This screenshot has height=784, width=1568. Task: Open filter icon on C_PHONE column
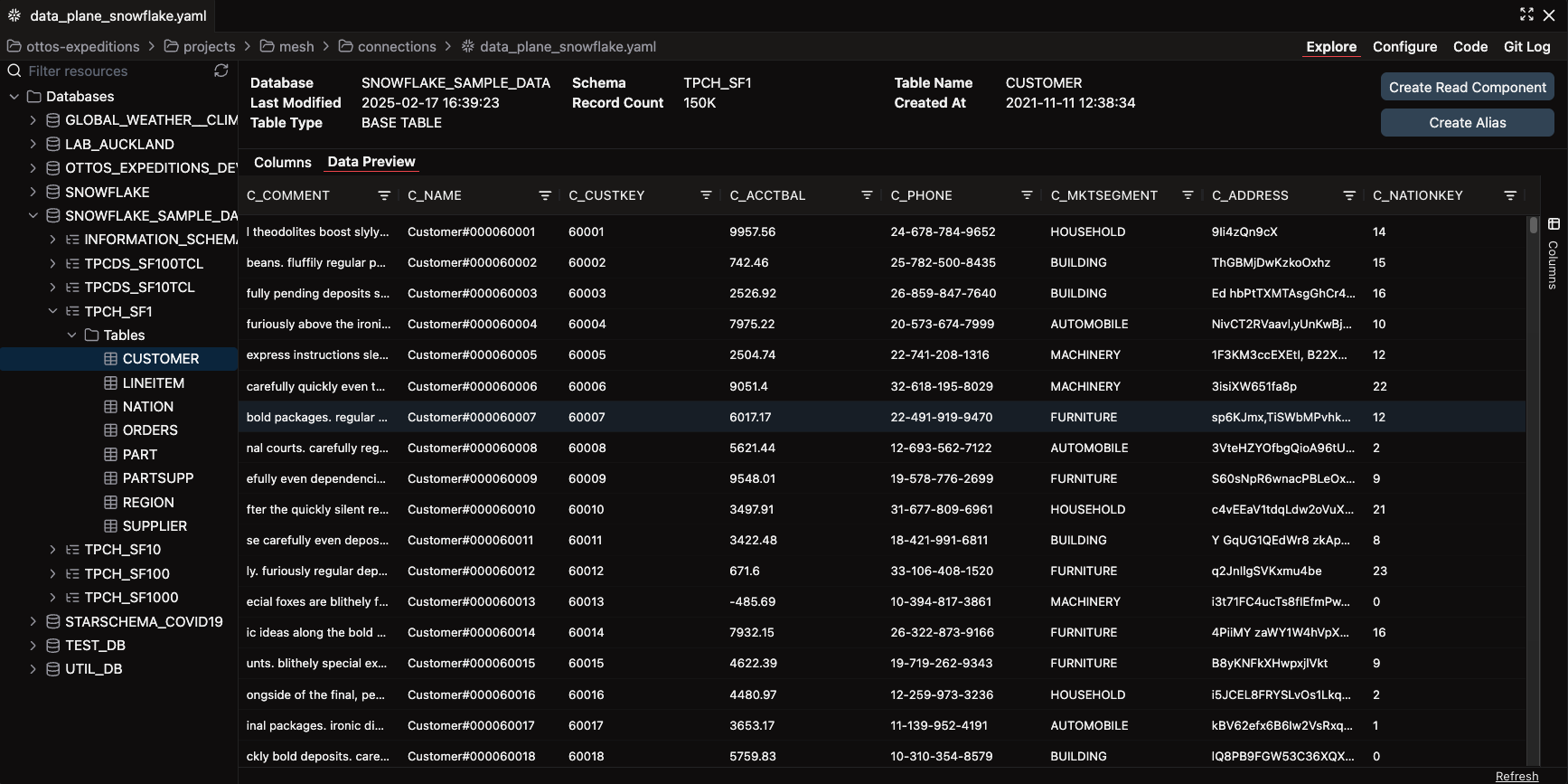point(1027,195)
